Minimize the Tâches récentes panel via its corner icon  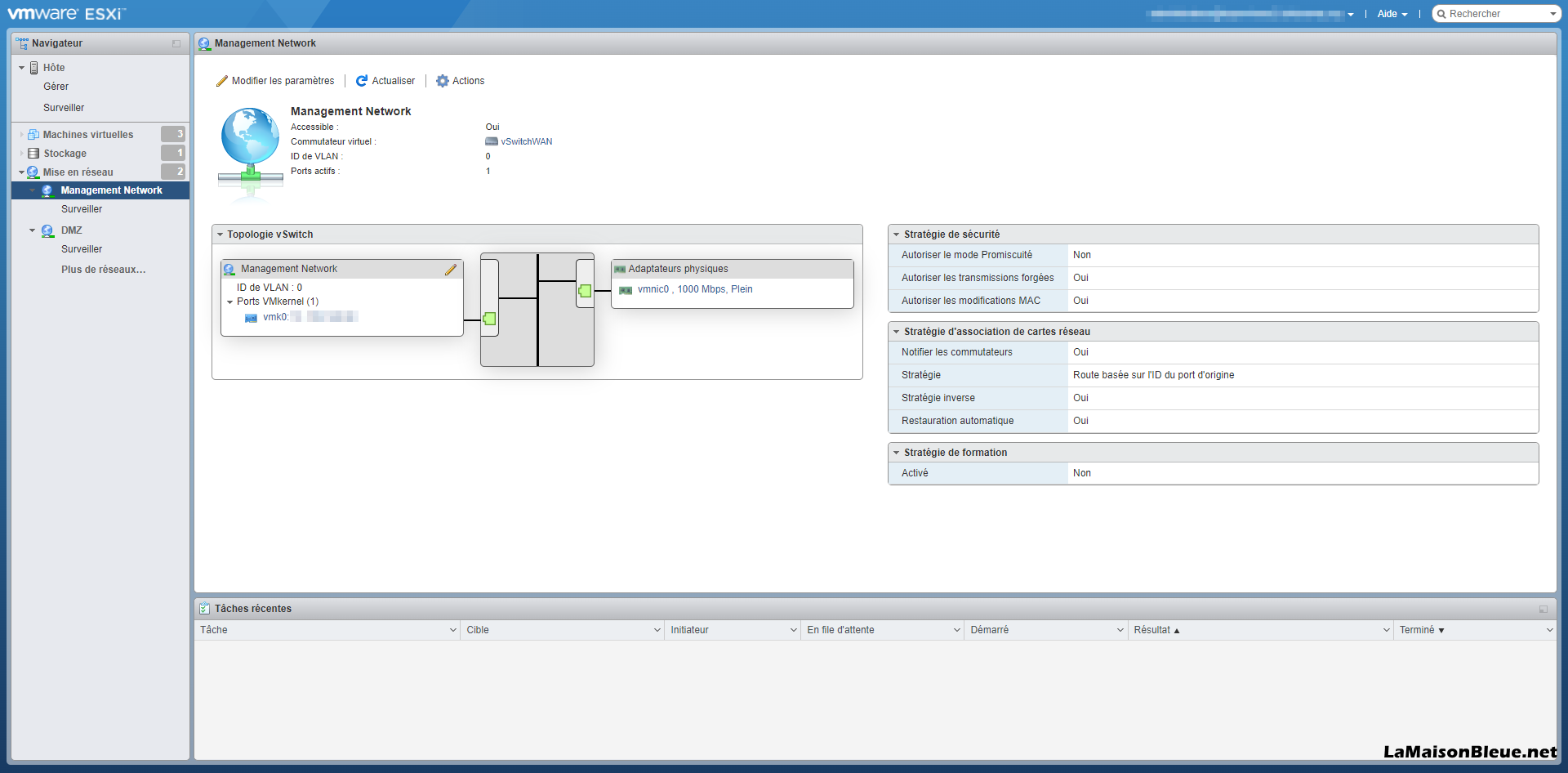1543,609
